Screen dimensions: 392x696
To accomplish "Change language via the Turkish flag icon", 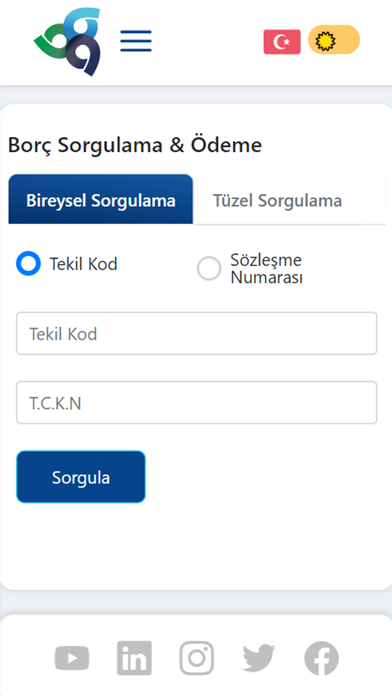I will click(282, 42).
